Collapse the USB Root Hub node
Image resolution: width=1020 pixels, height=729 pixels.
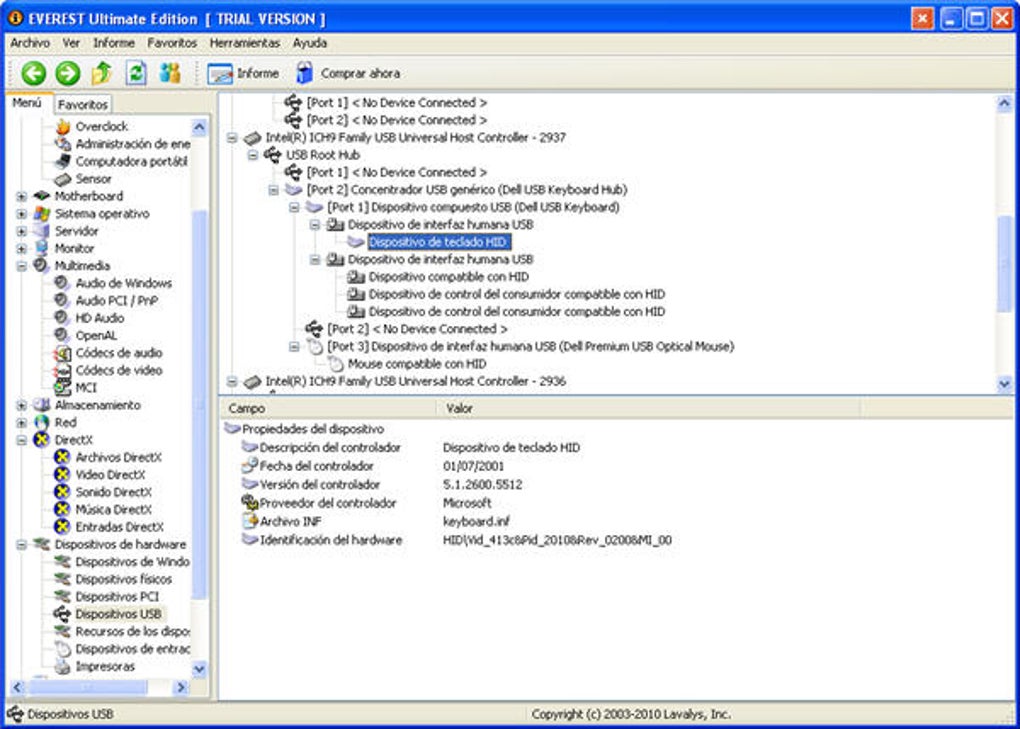point(253,155)
